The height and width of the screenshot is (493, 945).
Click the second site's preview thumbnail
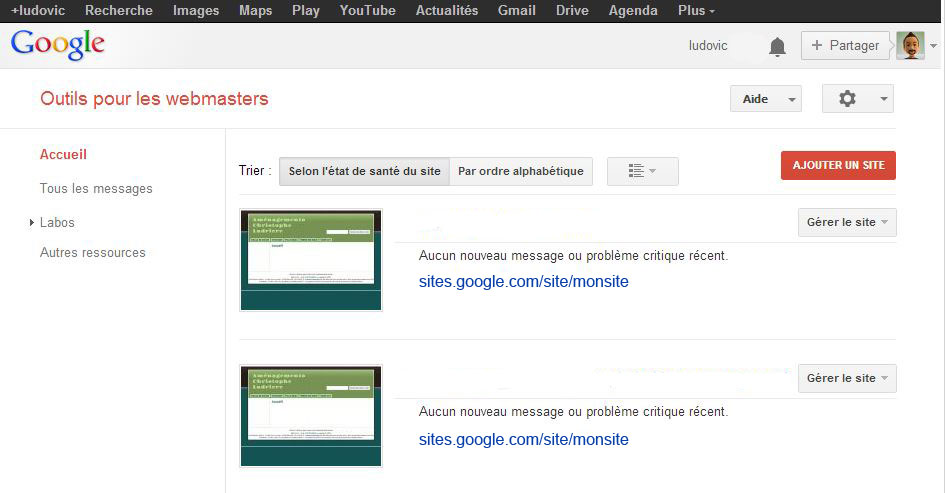(x=311, y=416)
